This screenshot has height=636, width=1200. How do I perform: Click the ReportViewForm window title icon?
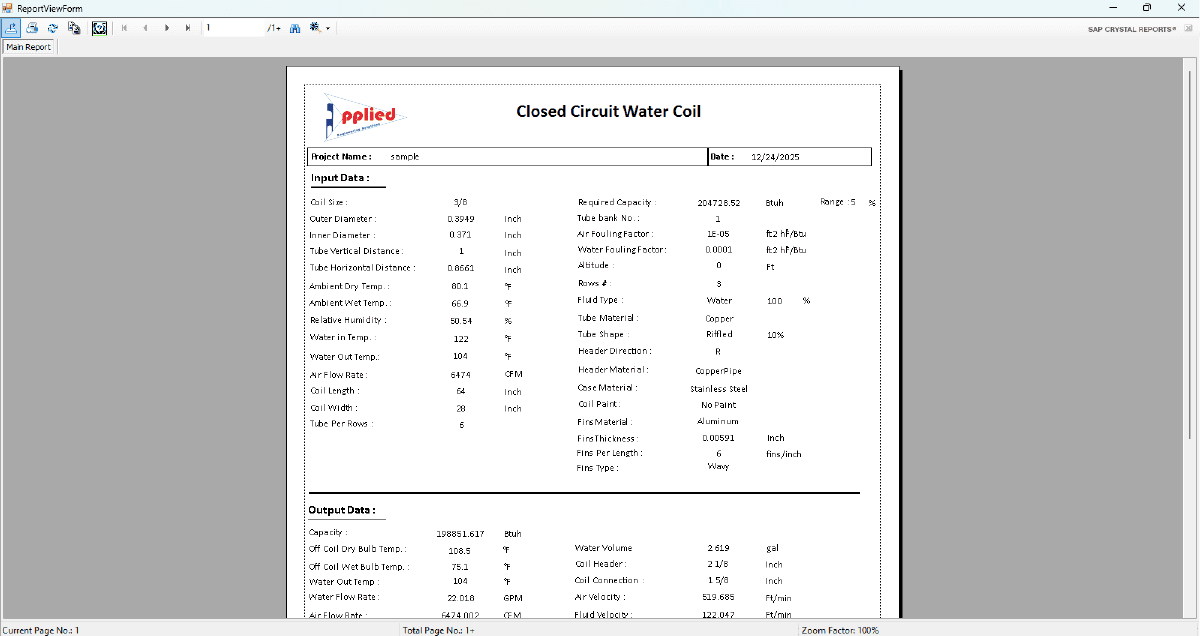tap(8, 7)
